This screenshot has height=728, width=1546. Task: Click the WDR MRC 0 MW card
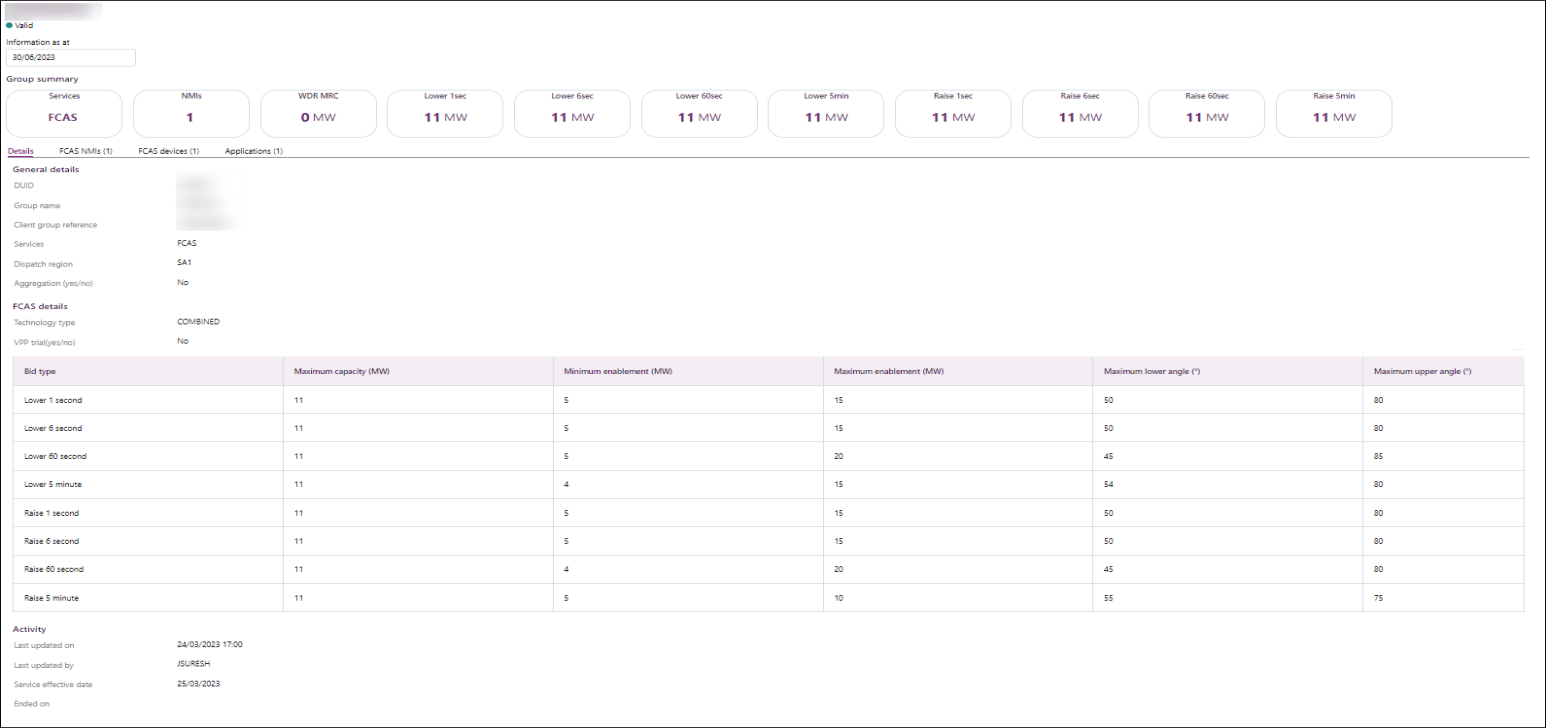(318, 113)
